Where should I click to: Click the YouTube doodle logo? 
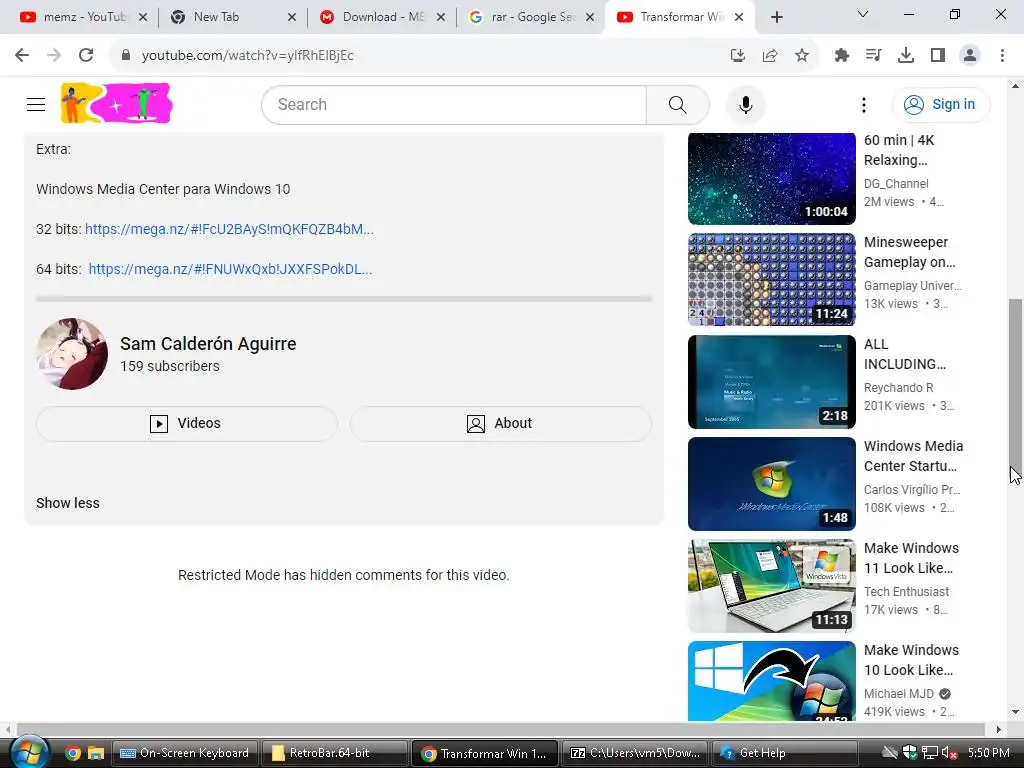click(116, 103)
